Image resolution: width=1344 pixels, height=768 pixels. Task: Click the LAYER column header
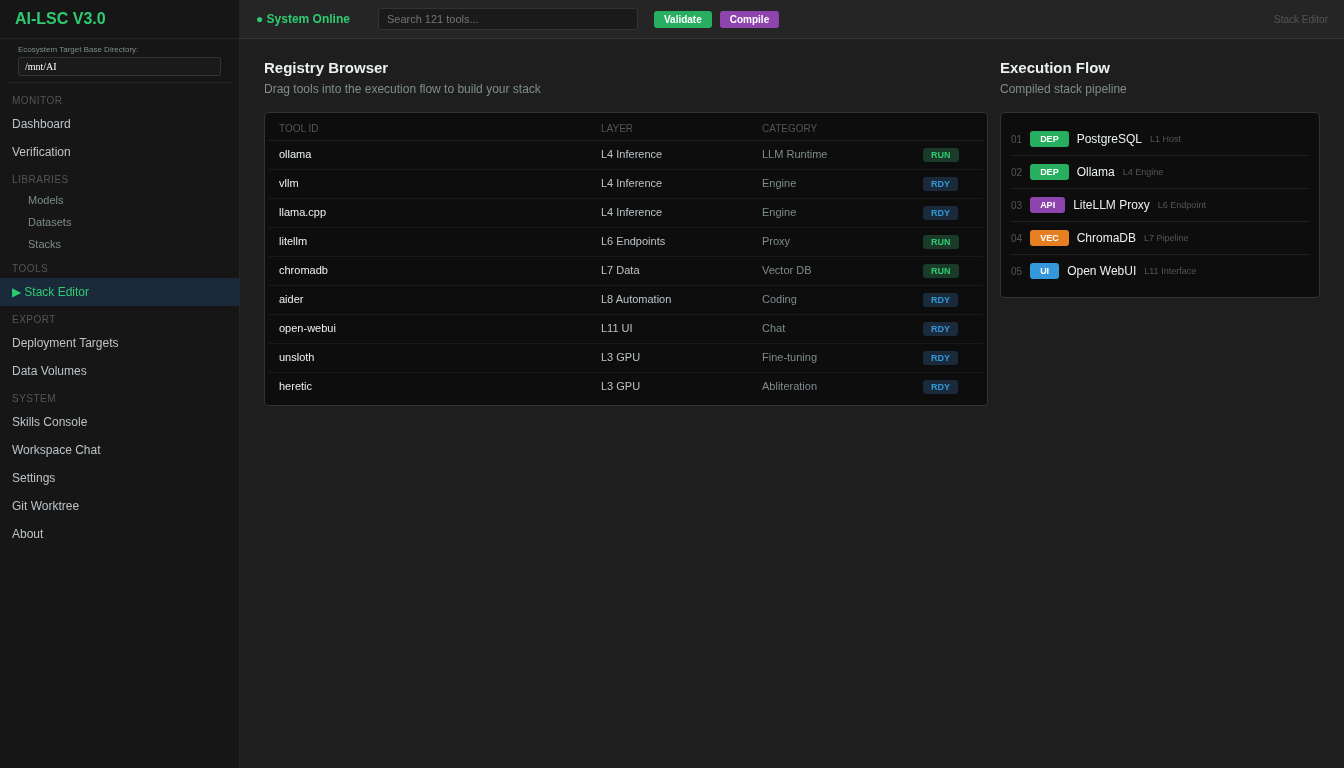(x=617, y=128)
